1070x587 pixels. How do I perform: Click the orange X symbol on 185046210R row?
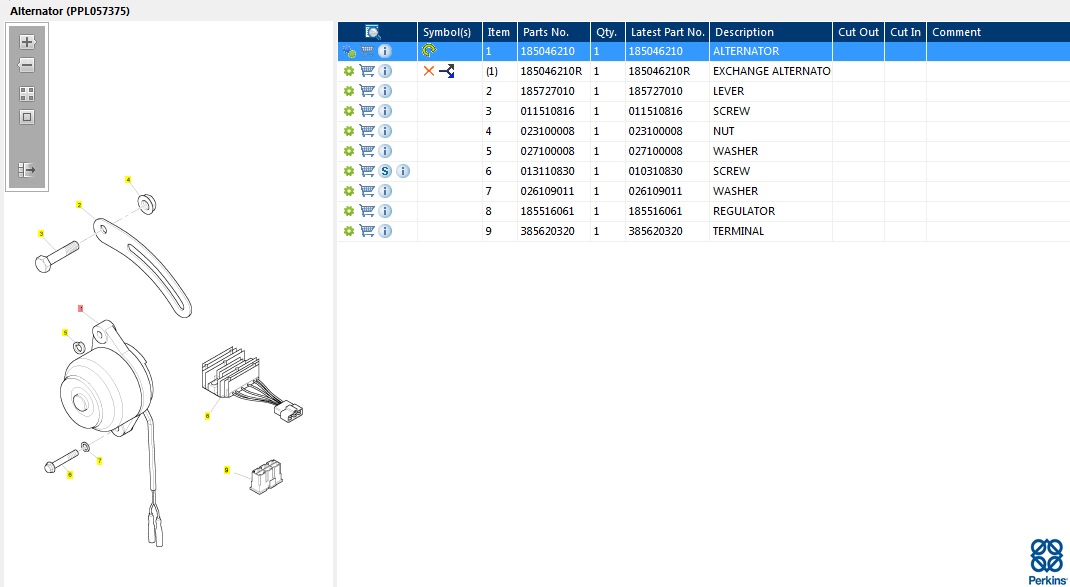429,71
